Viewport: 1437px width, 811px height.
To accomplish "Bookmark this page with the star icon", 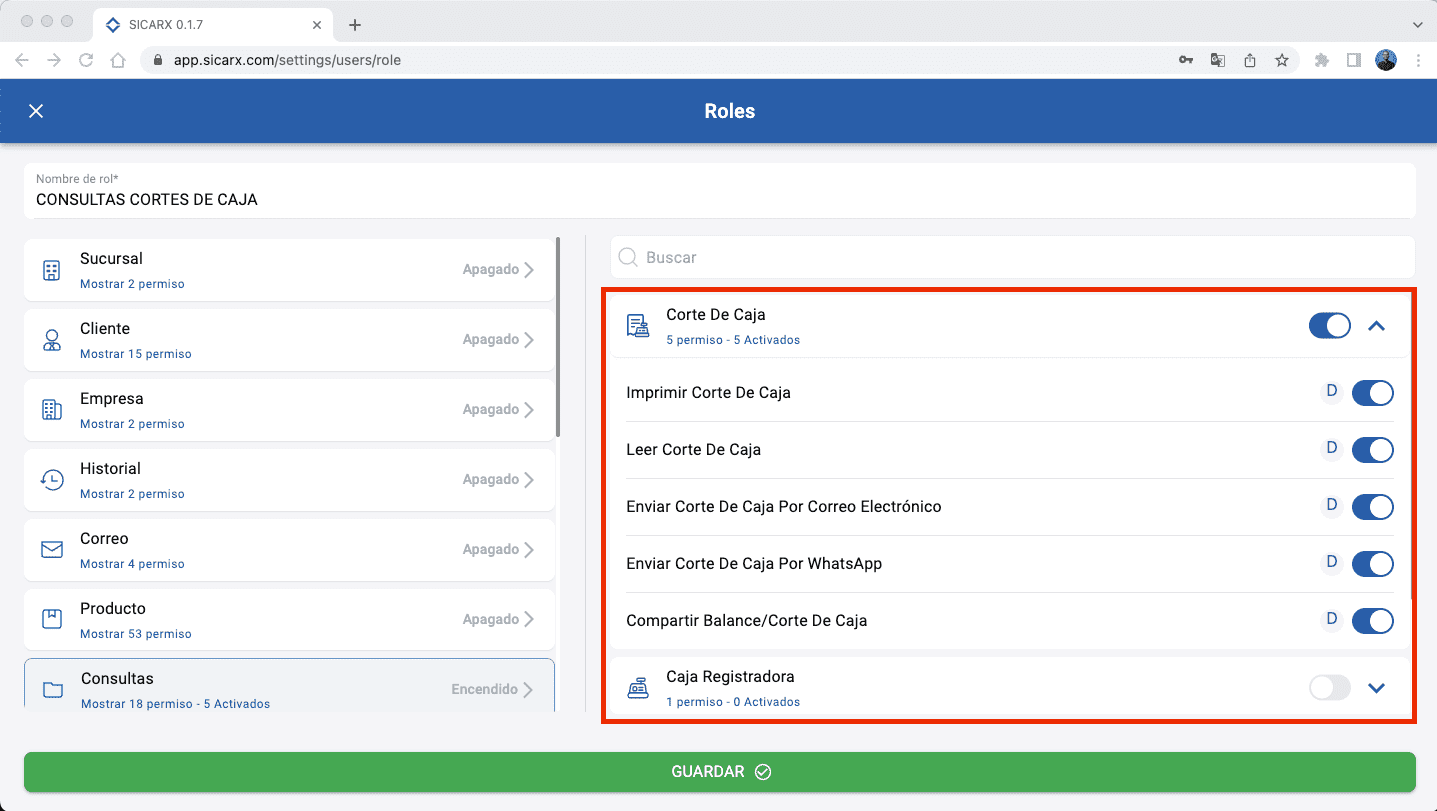I will click(1281, 60).
